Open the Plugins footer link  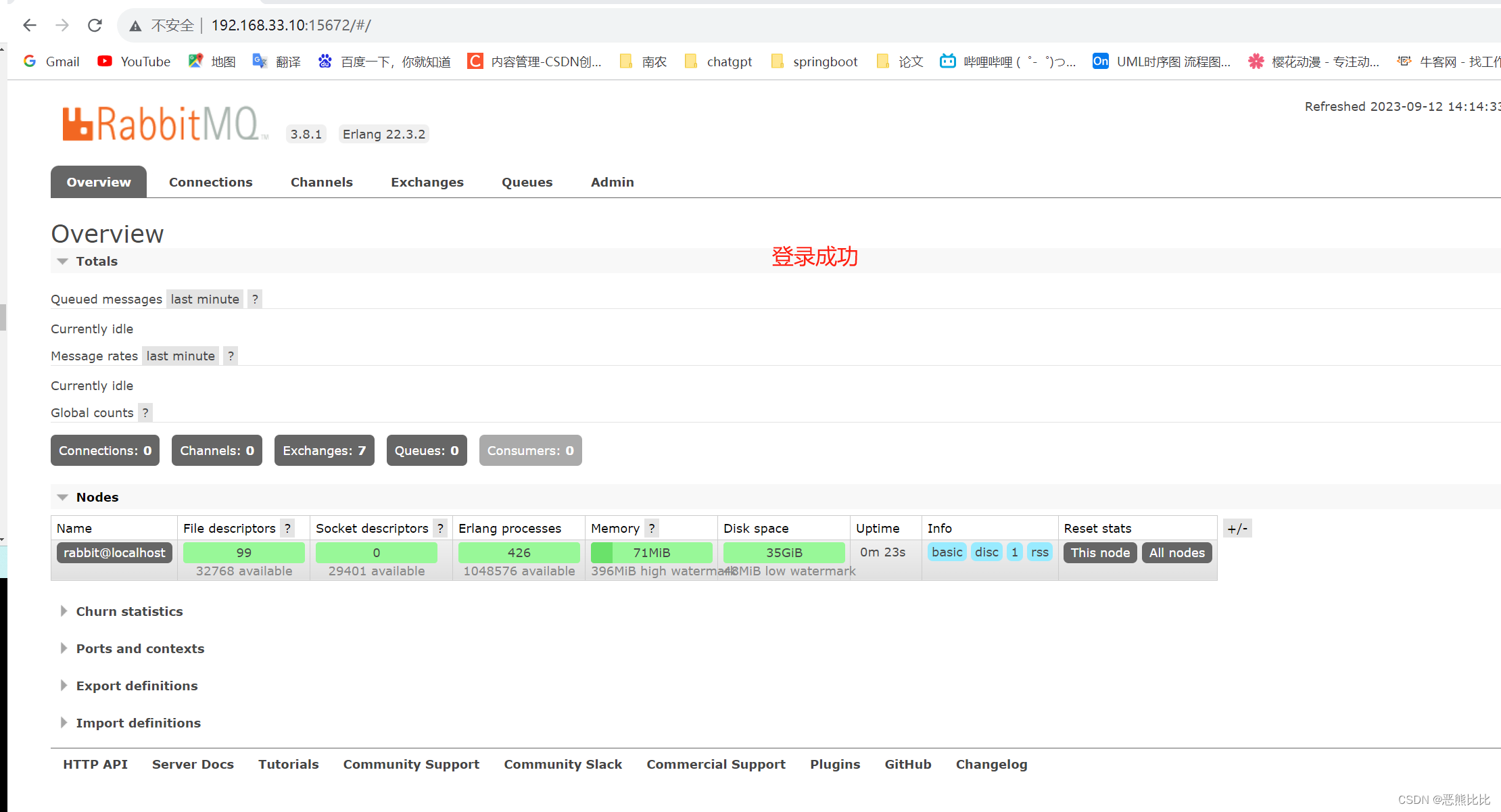pyautogui.click(x=835, y=764)
